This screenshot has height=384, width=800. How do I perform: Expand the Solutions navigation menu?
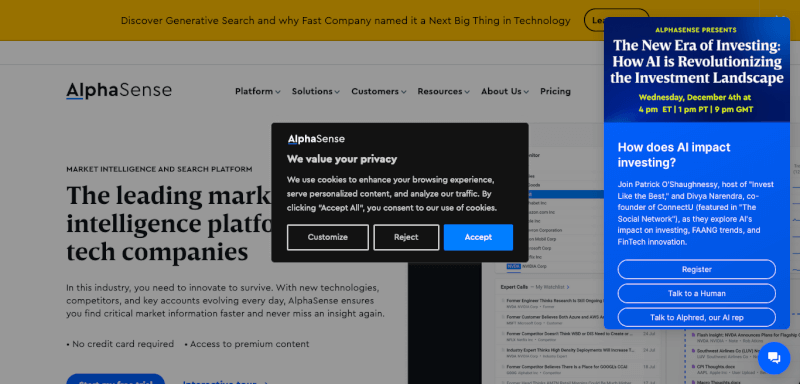pos(315,91)
